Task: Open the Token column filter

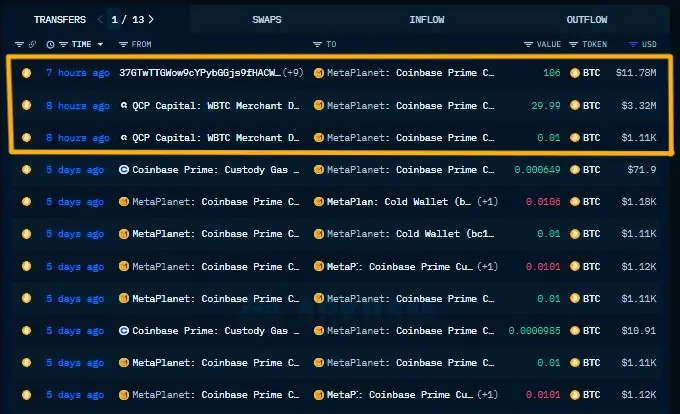Action: pos(573,44)
